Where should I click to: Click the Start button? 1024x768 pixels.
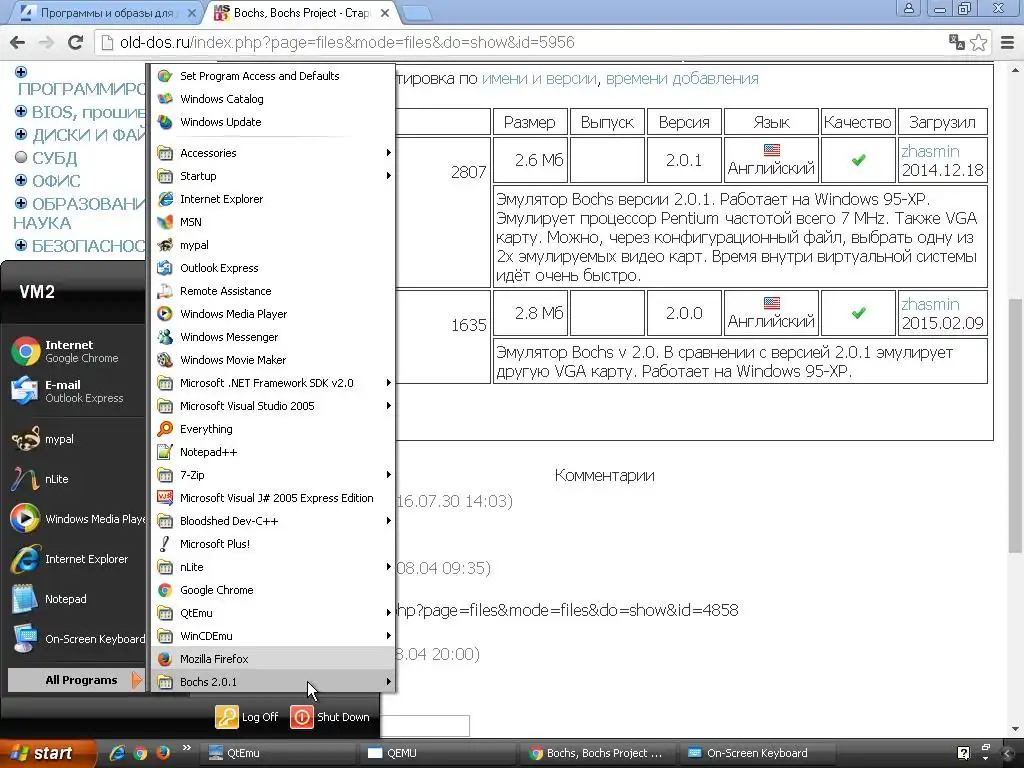point(46,753)
